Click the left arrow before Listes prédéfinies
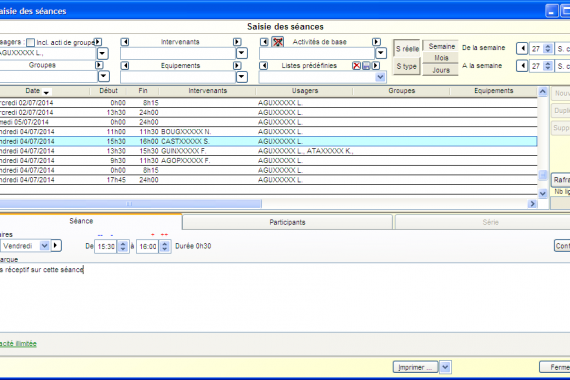Screen dimensions: 570x380 (x=264, y=65)
